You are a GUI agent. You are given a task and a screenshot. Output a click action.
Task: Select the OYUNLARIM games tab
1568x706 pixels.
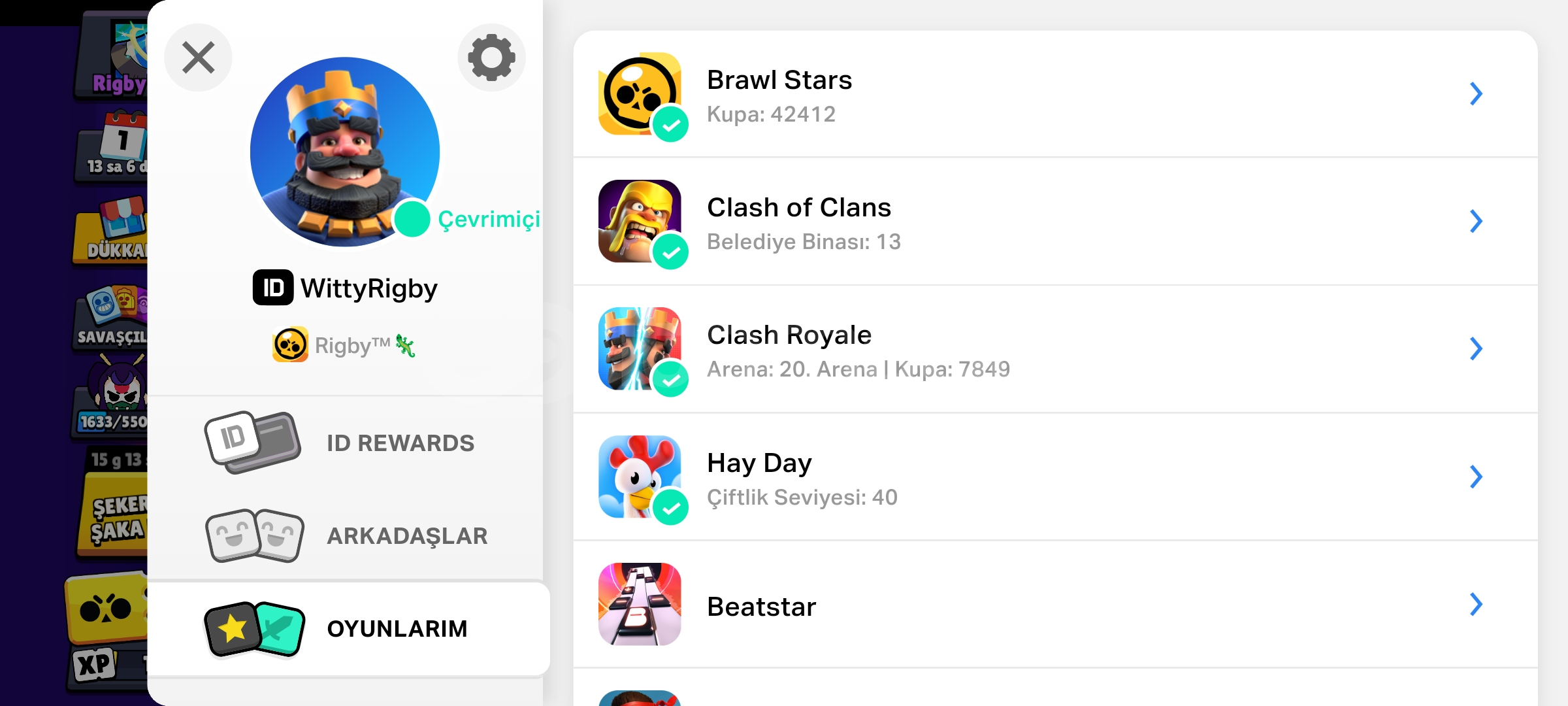point(349,628)
